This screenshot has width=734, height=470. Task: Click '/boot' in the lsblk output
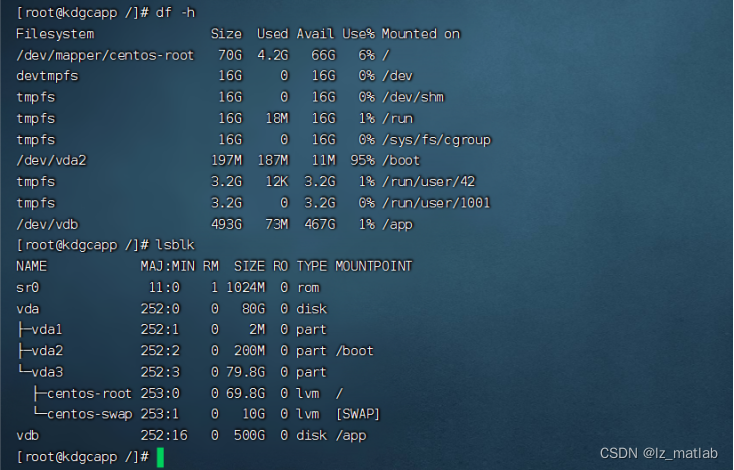tap(354, 351)
